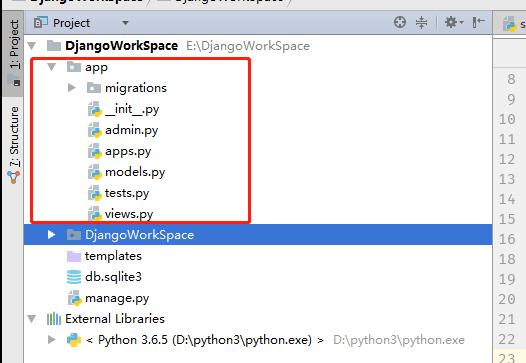This screenshot has height=363, width=526.
Task: Open the Project view dropdown
Action: tap(125, 23)
